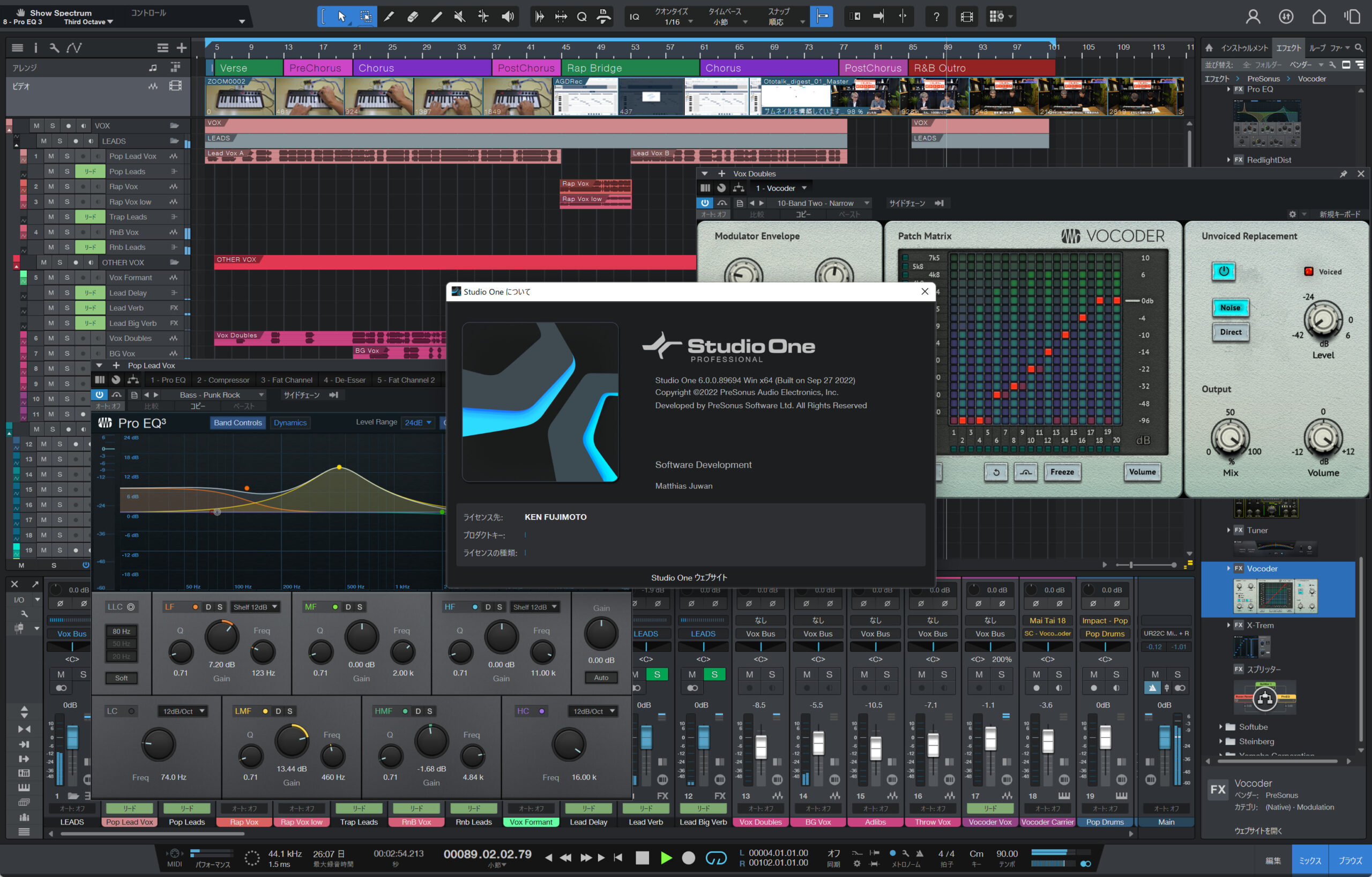
Task: Enable the LLC low-cut toggle in Pro EQ
Action: coord(130,607)
